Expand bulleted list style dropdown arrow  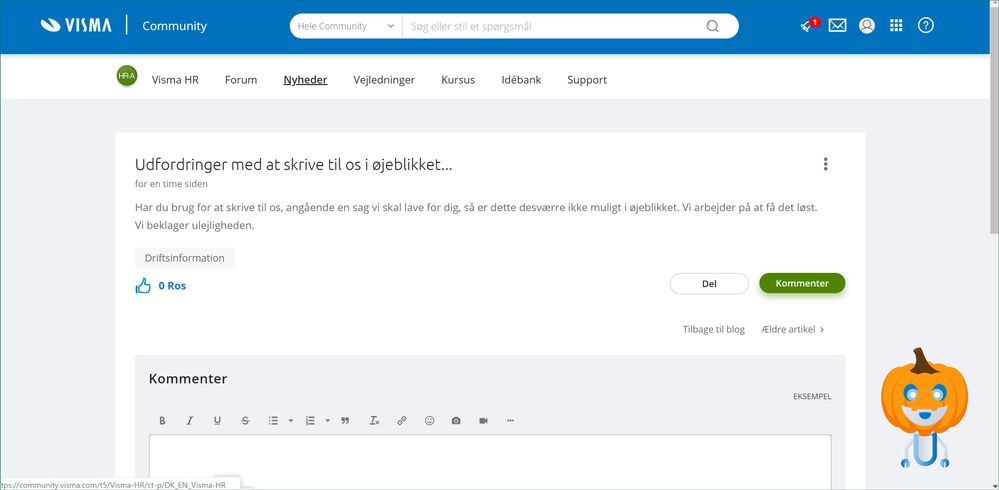point(291,421)
